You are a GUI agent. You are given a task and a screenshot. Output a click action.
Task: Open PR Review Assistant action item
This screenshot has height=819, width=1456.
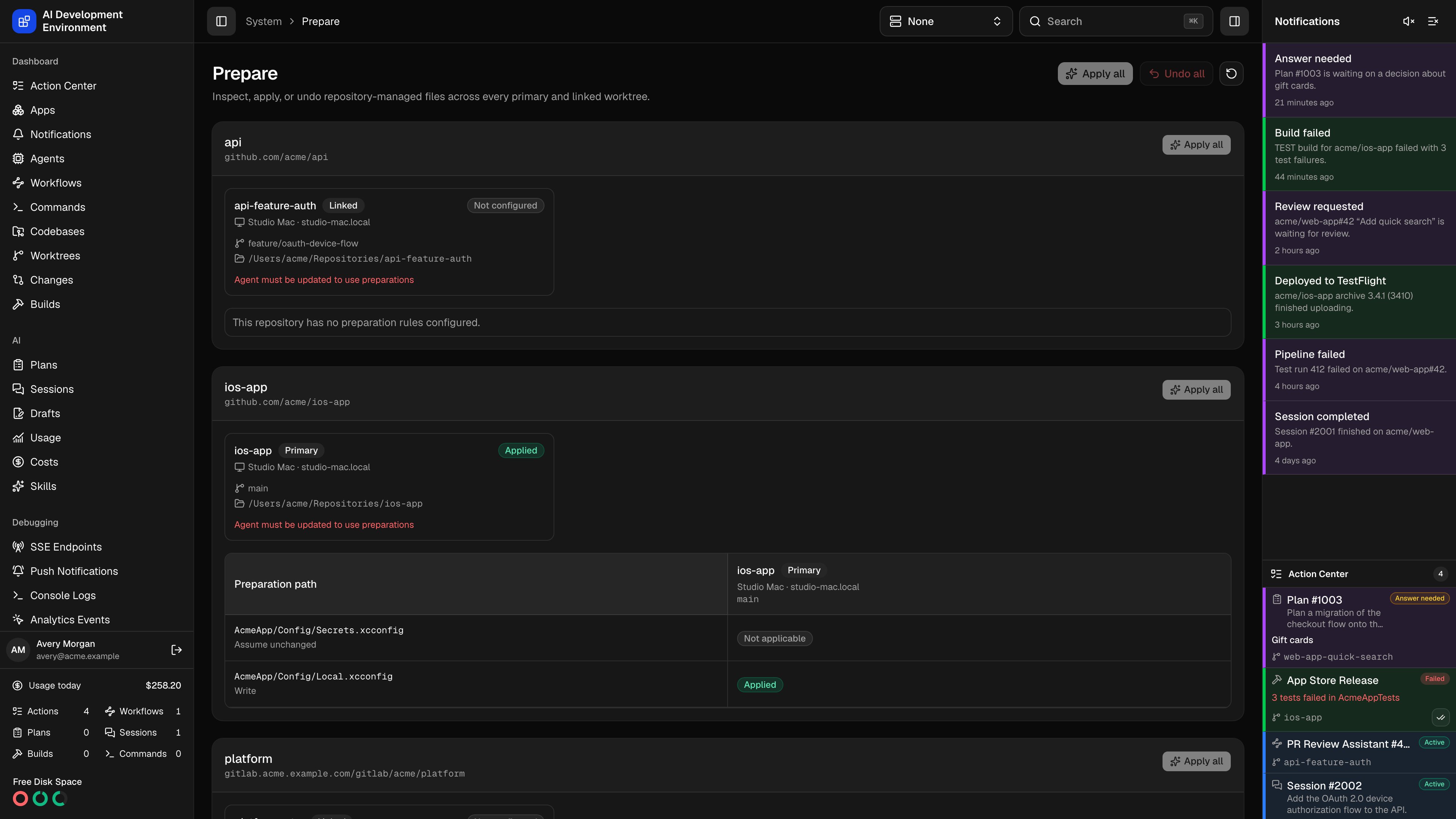click(1359, 752)
